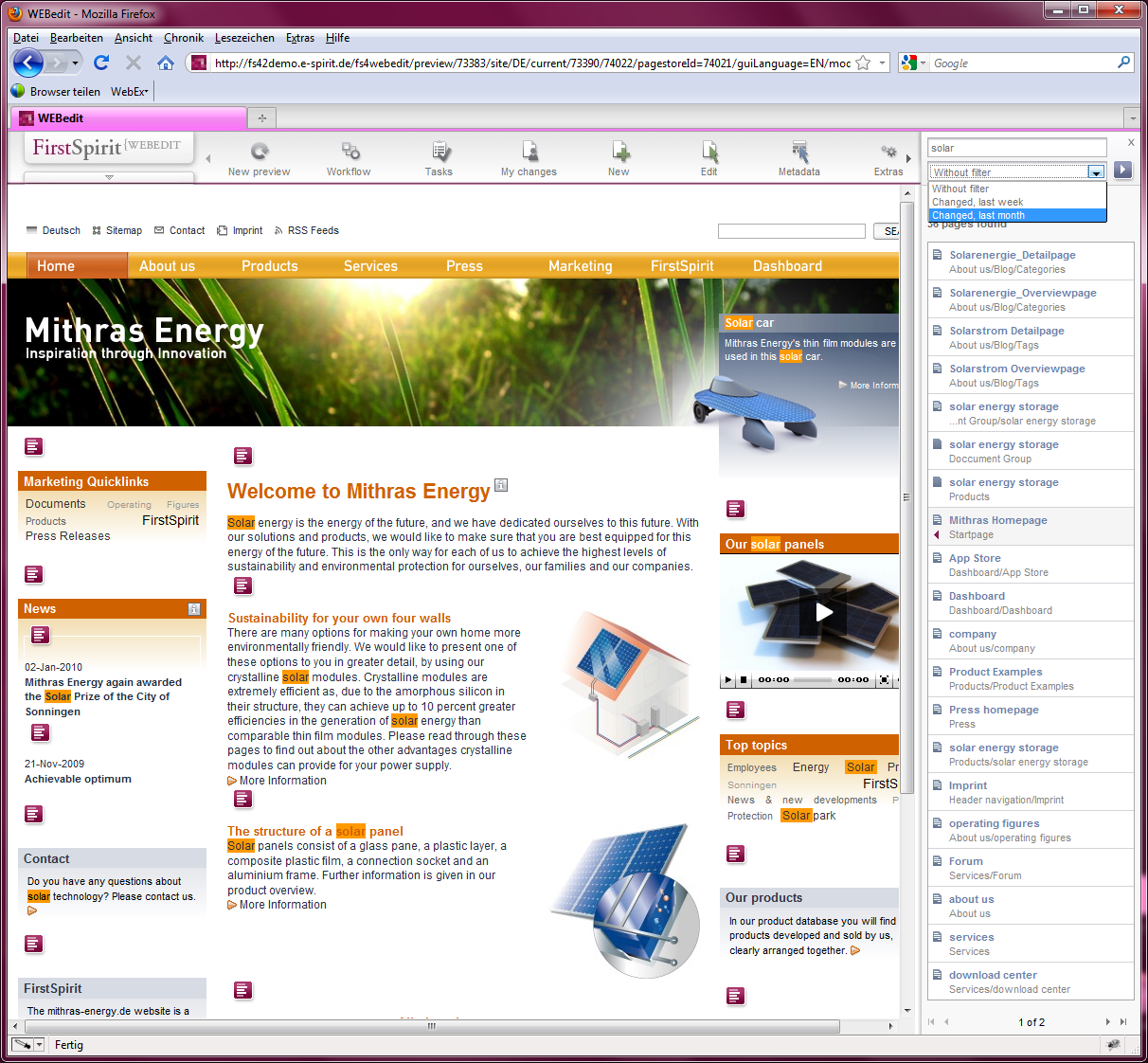This screenshot has width=1148, height=1063.
Task: Go to Products navigation item
Action: (x=270, y=266)
